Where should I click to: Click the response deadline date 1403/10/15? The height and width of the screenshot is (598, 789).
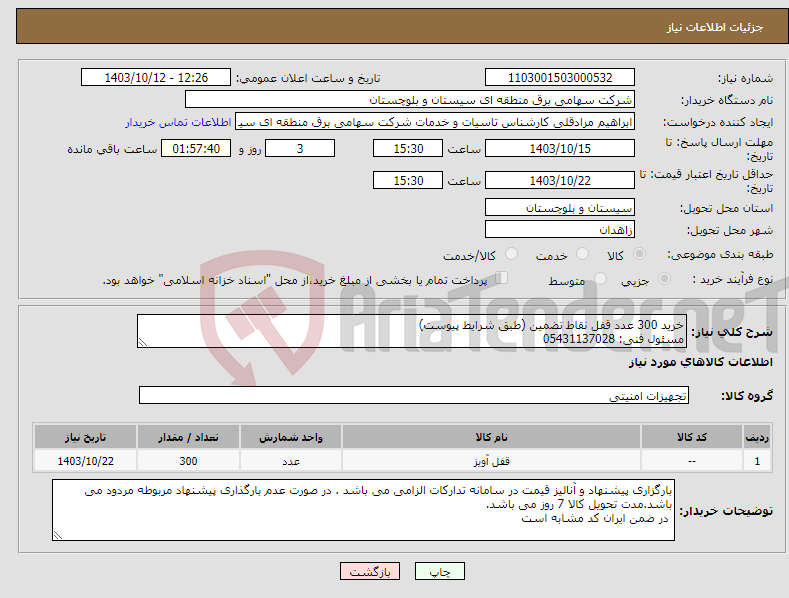point(560,148)
